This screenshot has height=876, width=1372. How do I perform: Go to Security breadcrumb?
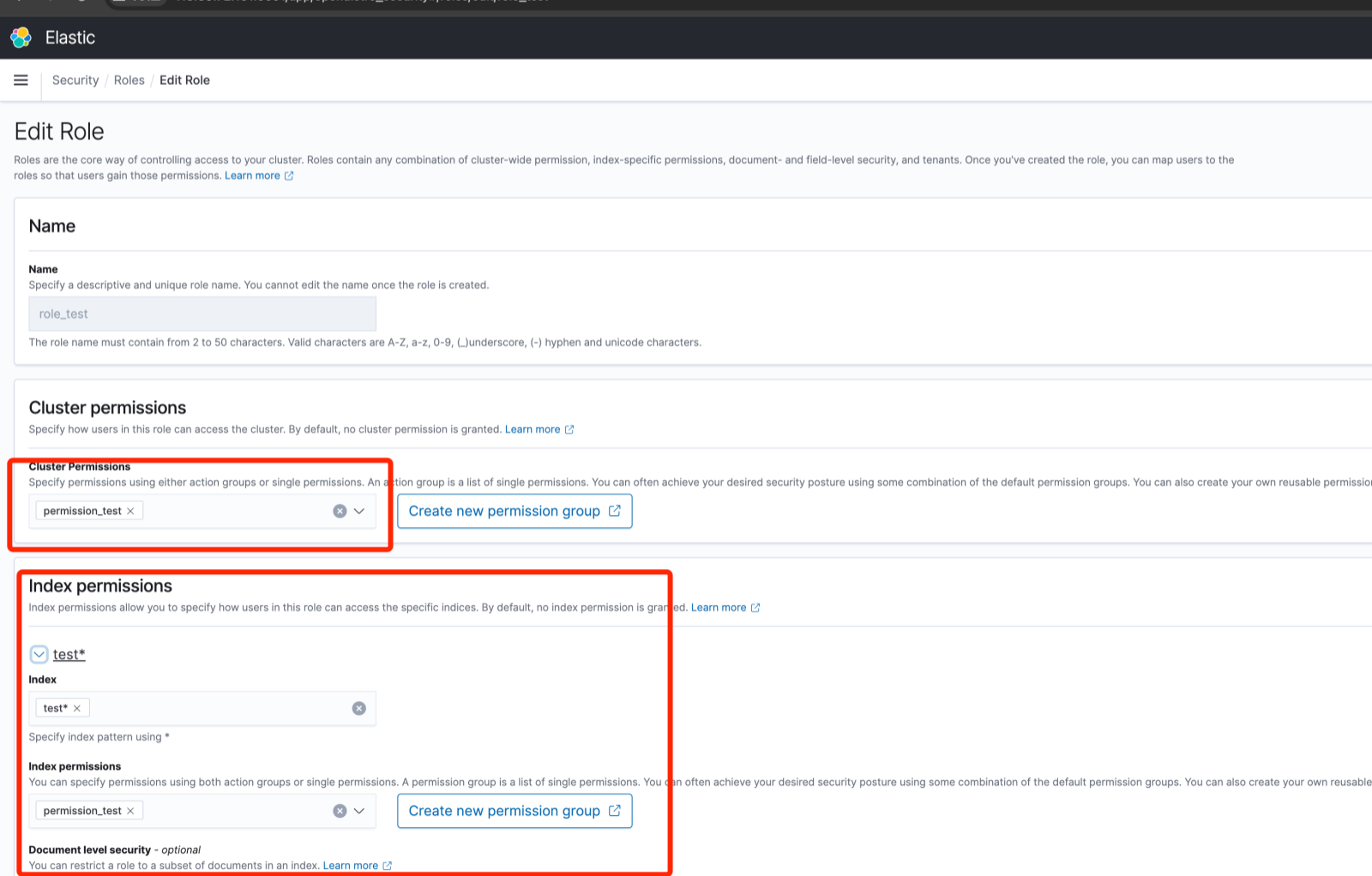tap(75, 81)
